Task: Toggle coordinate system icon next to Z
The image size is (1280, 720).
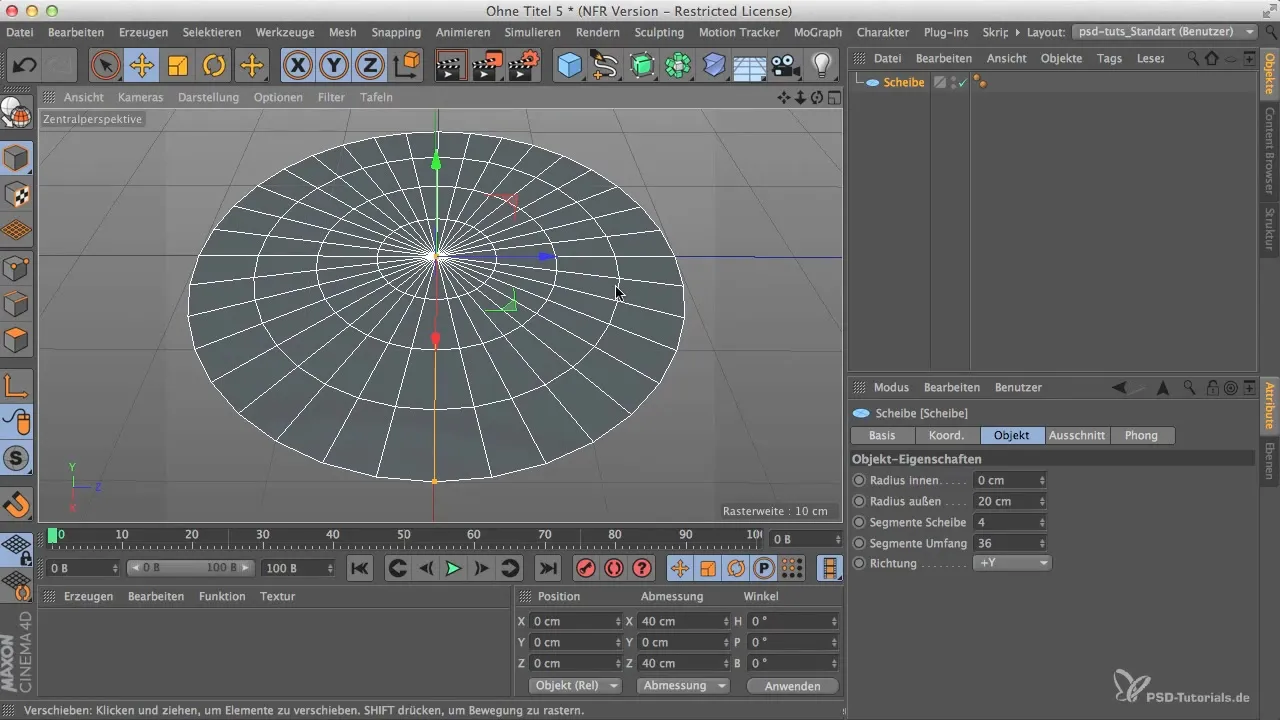Action: 407,66
